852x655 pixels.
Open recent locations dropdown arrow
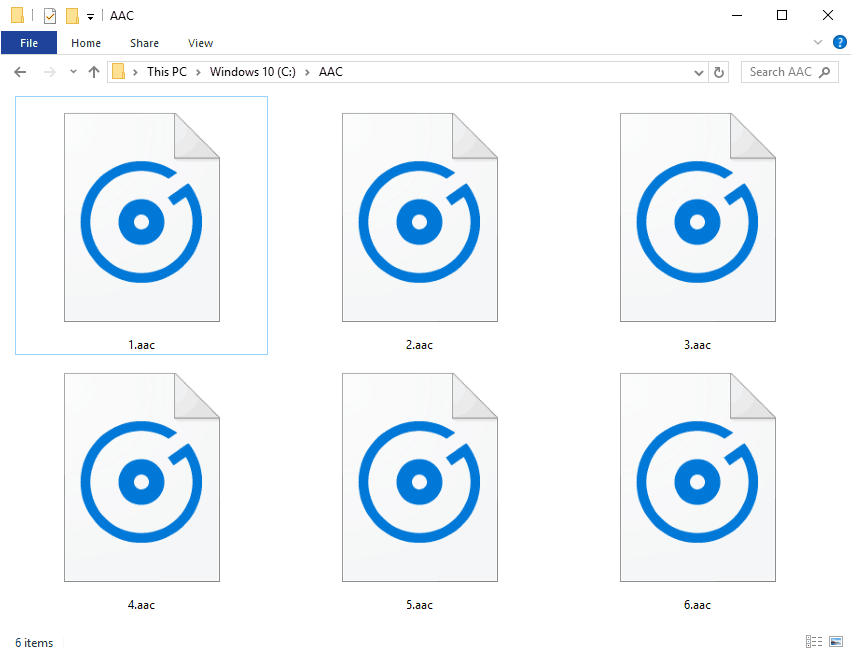(73, 72)
